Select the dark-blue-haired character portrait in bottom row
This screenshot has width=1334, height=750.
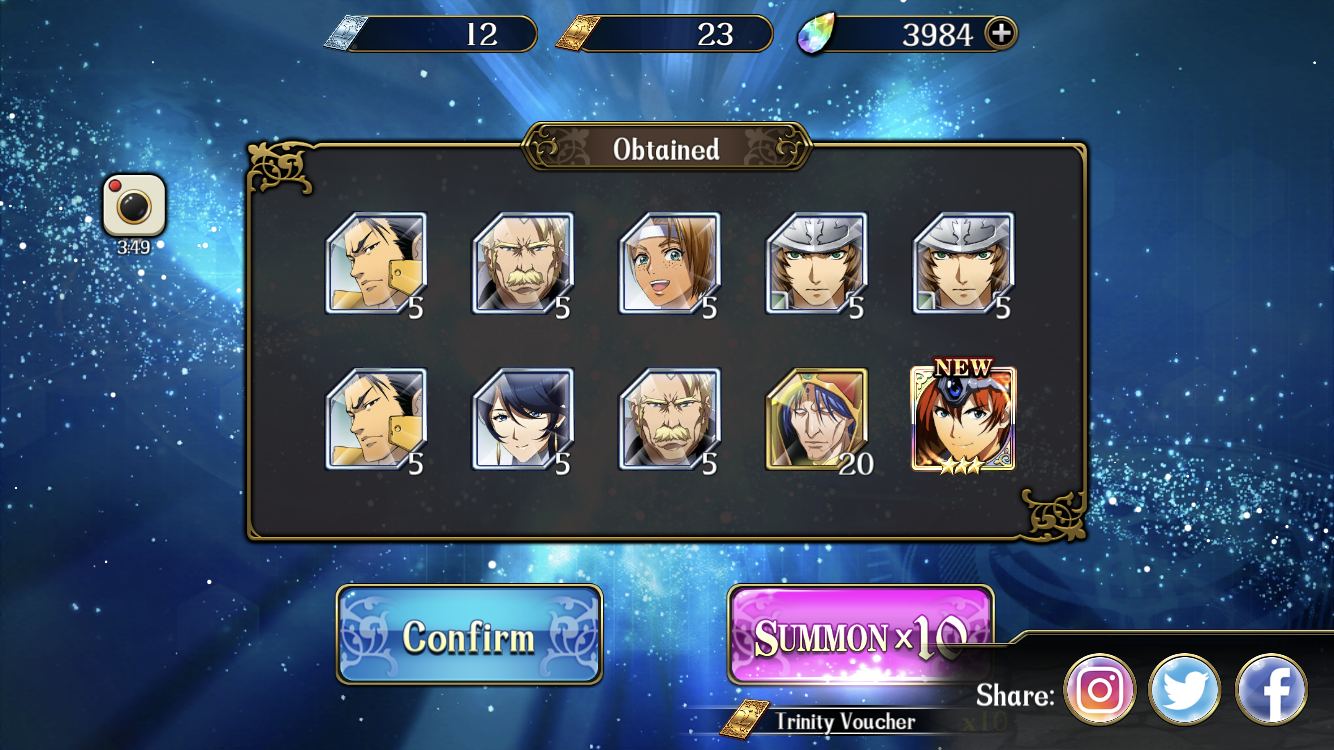[x=523, y=418]
